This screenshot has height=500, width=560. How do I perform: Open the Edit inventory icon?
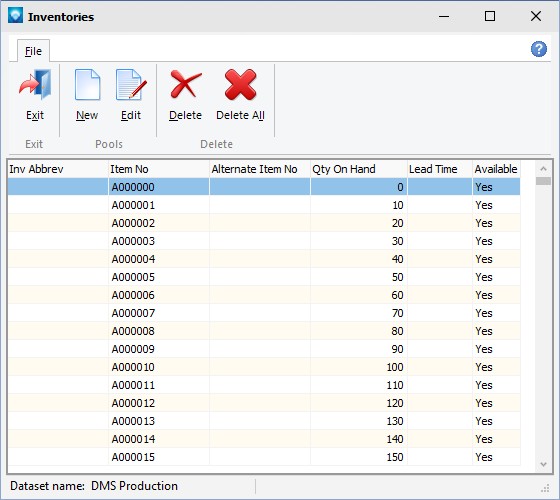tap(131, 85)
